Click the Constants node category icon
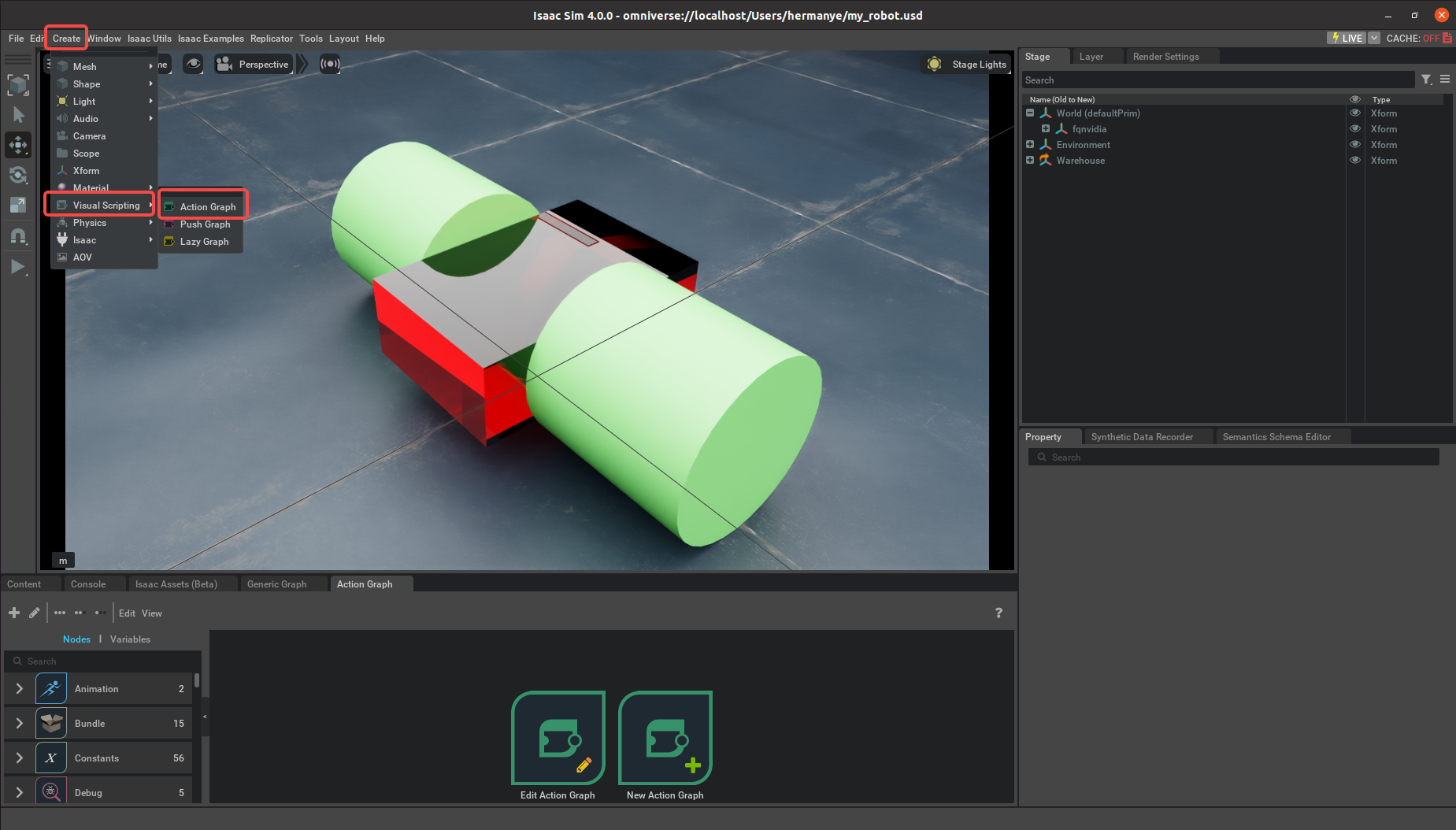 51,758
